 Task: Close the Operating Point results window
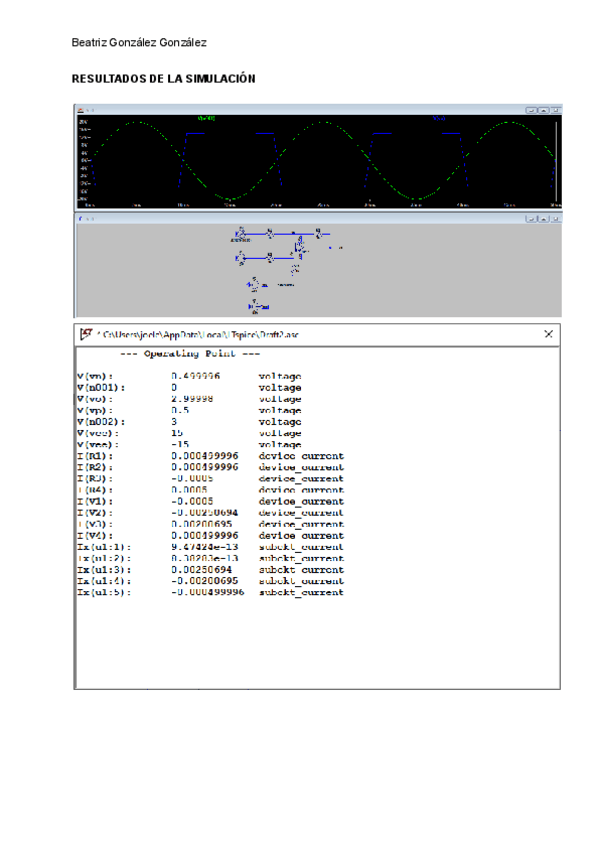[548, 334]
